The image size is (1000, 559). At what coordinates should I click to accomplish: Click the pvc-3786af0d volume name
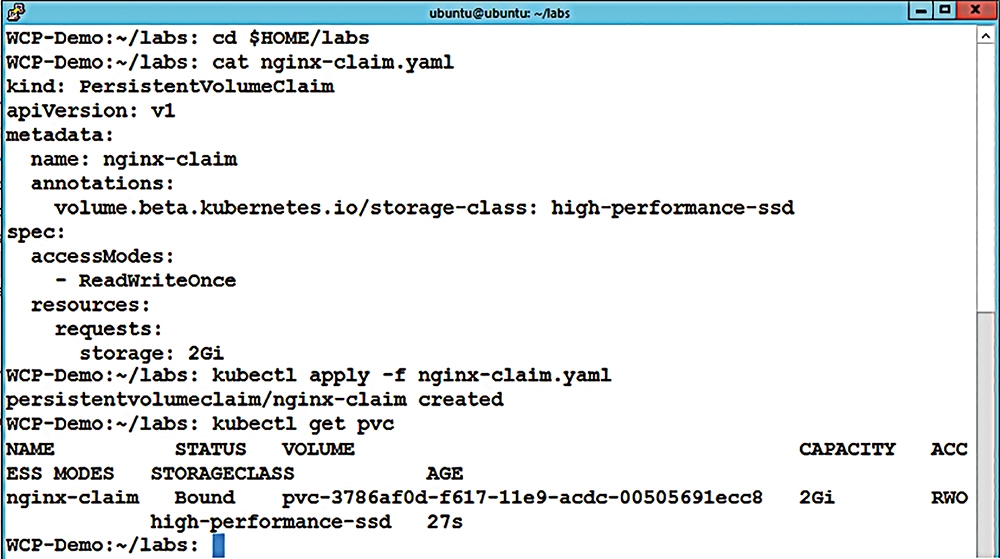point(522,498)
